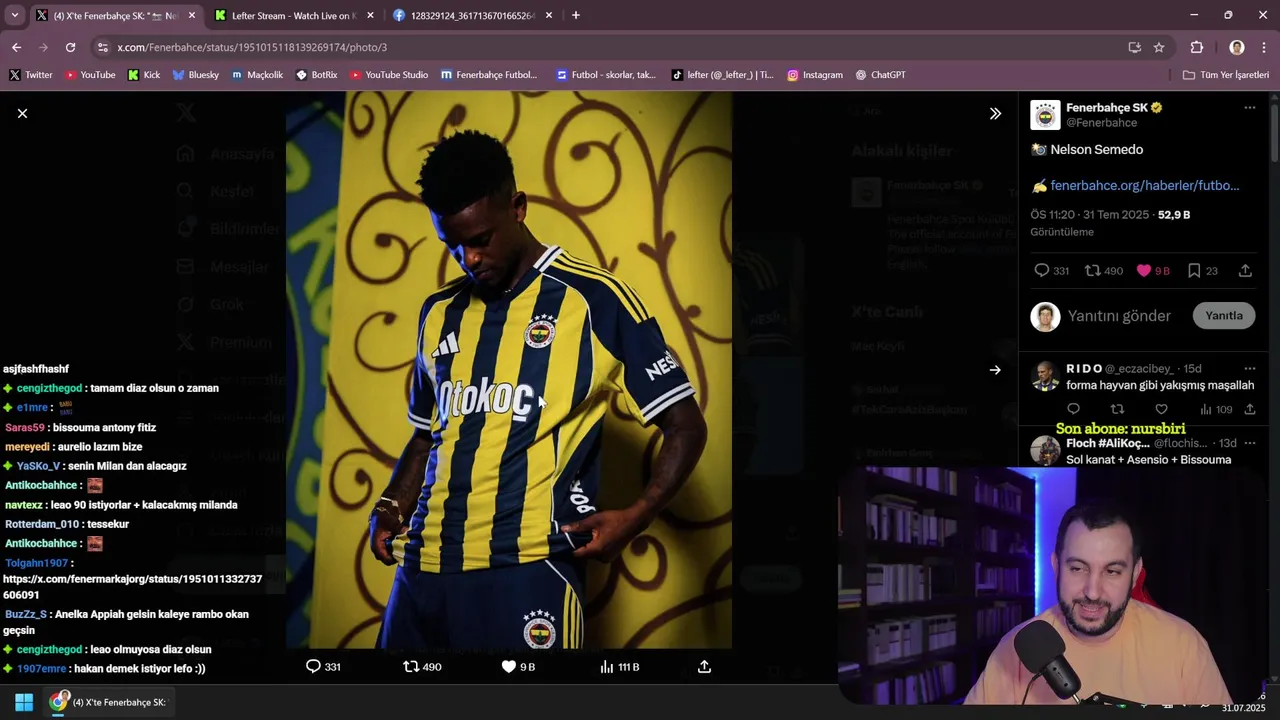This screenshot has height=720, width=1280.
Task: Open the YouTube bookmark
Action: (90, 75)
